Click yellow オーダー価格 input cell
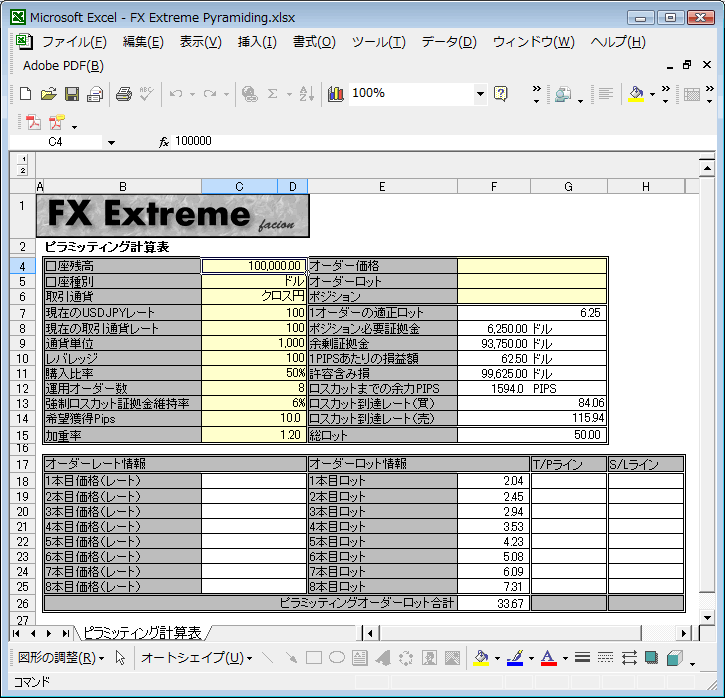 tap(532, 266)
